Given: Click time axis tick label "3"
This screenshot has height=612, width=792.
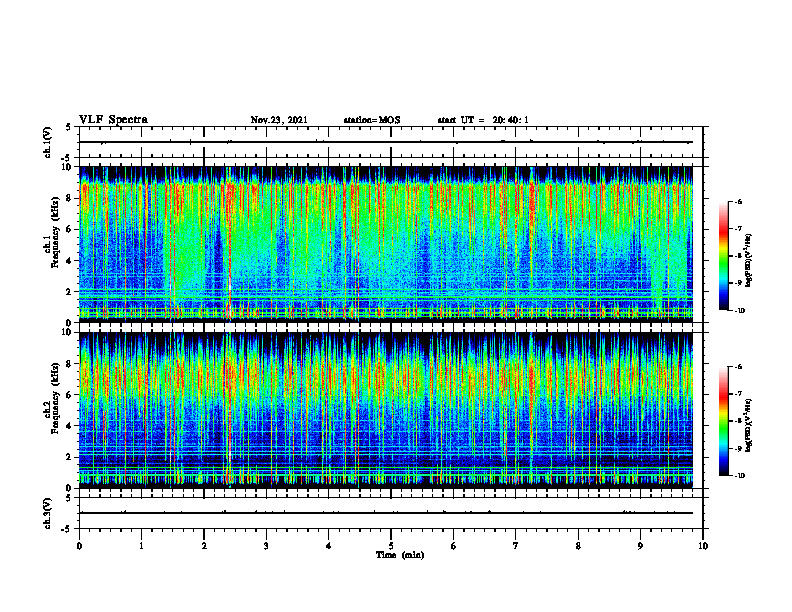Looking at the screenshot, I should pyautogui.click(x=266, y=546).
